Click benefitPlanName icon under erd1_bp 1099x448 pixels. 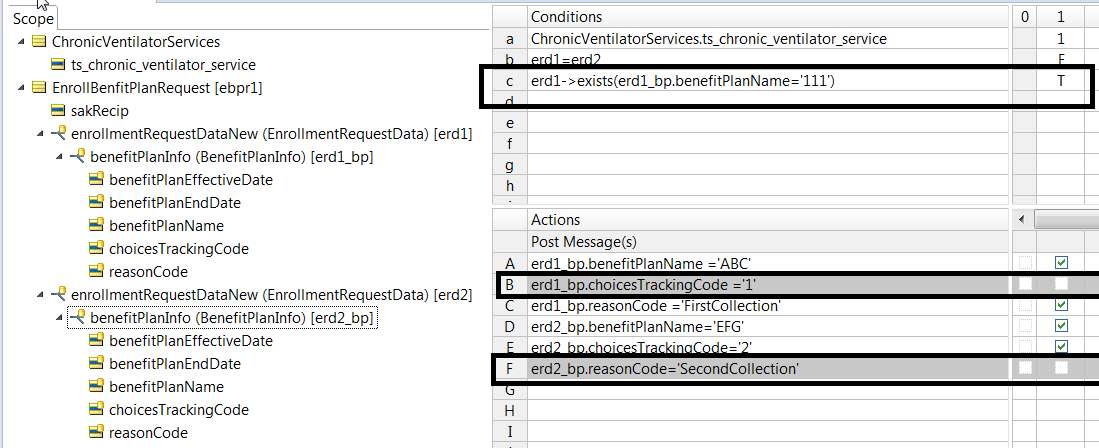pos(96,226)
